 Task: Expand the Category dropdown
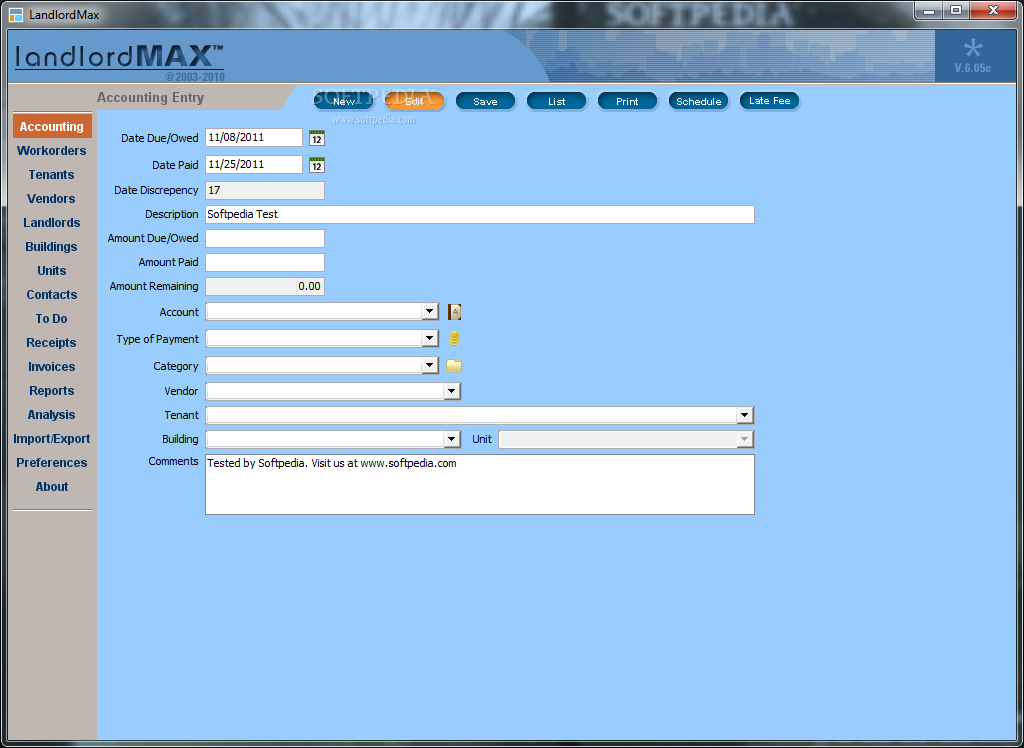[x=430, y=366]
